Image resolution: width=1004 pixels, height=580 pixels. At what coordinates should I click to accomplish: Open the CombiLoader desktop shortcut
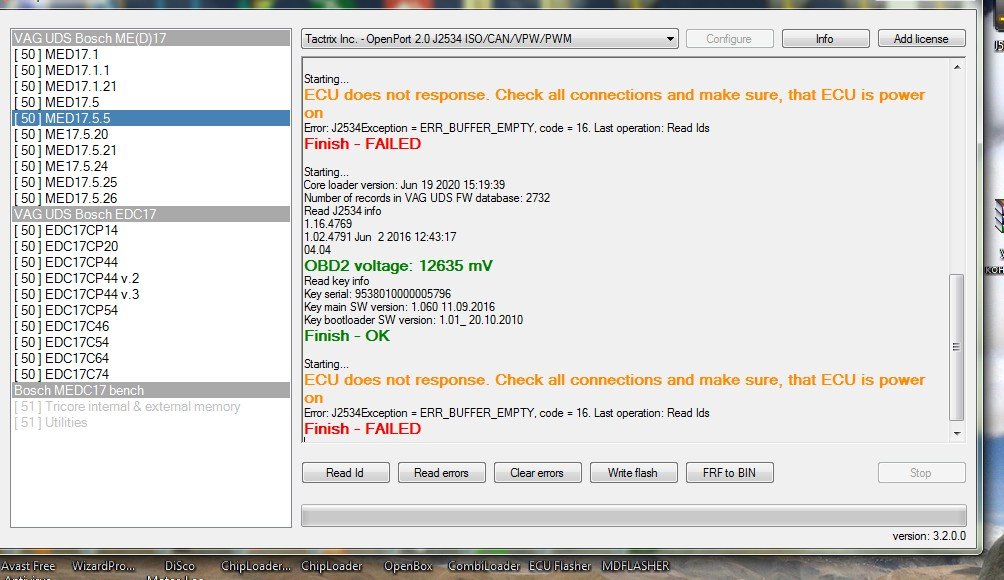[483, 566]
